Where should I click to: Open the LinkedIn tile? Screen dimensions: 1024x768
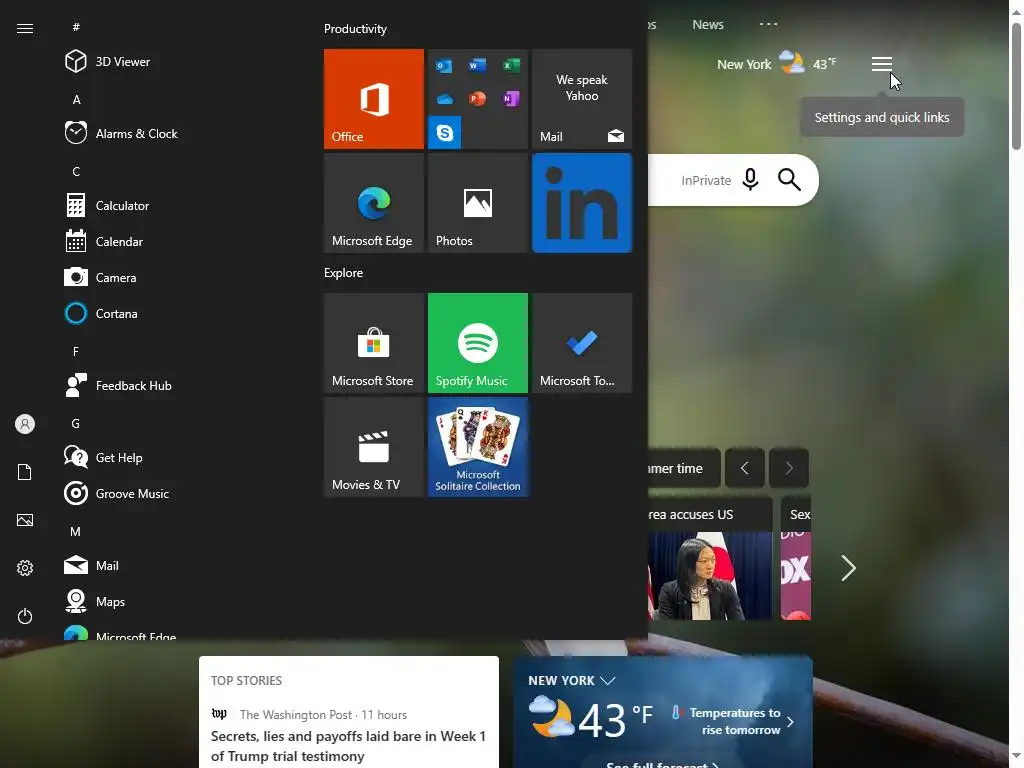click(582, 203)
